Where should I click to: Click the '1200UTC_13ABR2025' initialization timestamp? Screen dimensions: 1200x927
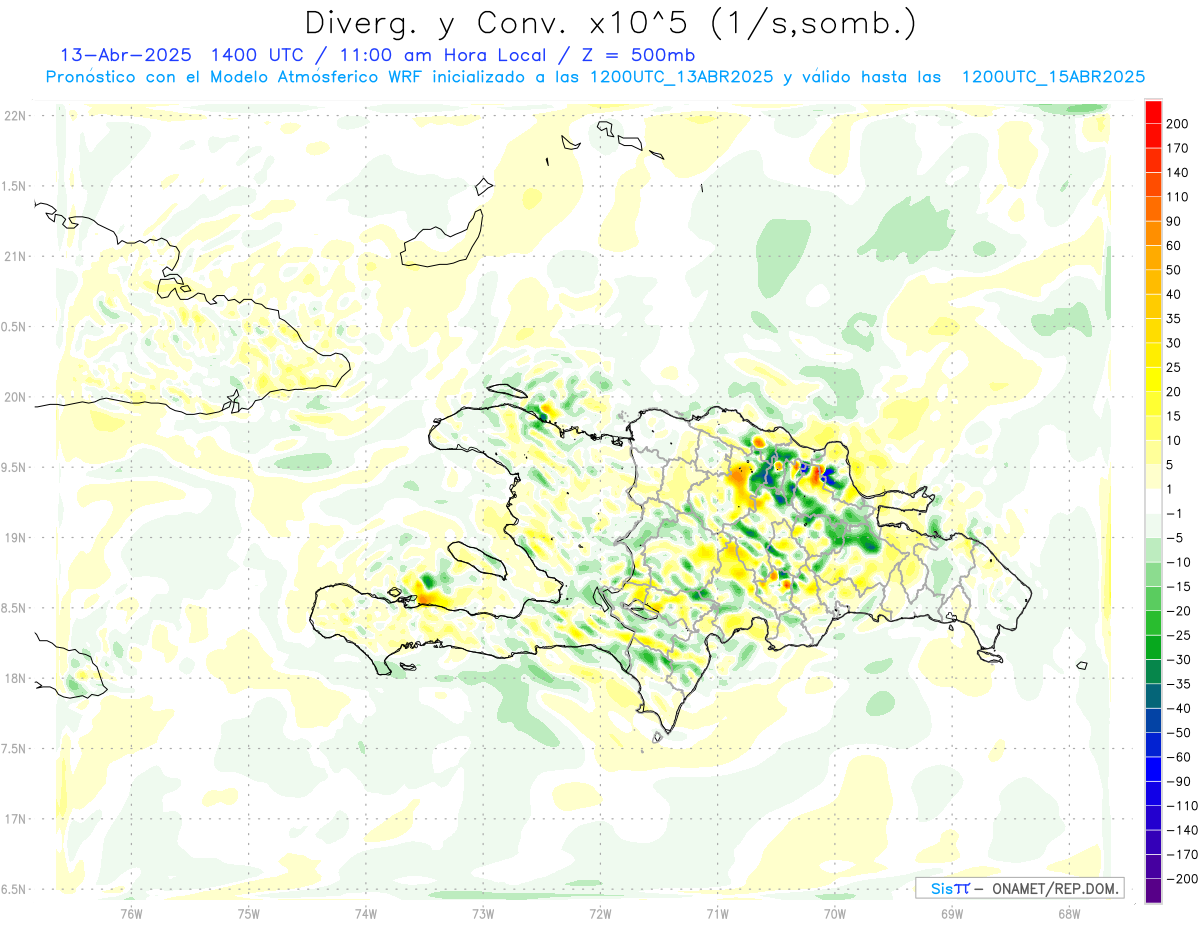pos(681,77)
